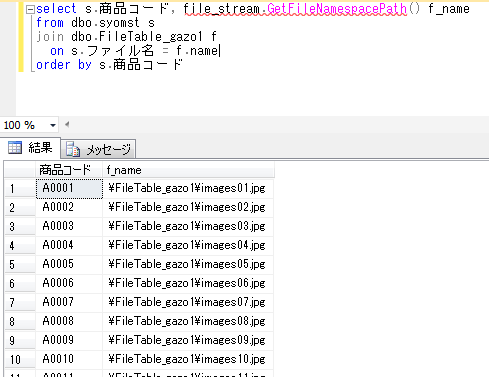Select row header 8
The image size is (489, 377).
point(20,322)
